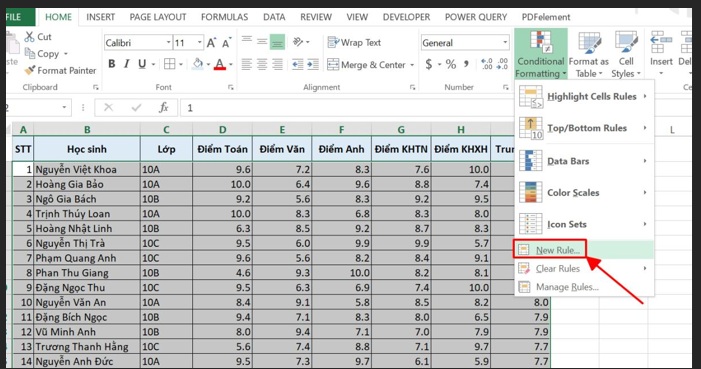This screenshot has width=701, height=369.
Task: Open Conditional Formatting dropdown
Action: (541, 54)
